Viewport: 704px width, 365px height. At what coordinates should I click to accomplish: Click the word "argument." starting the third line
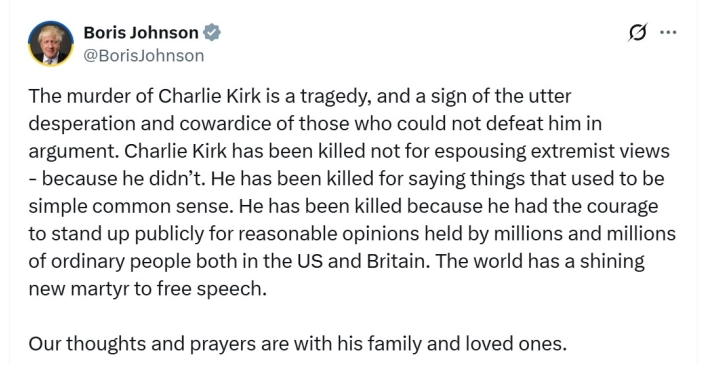pos(74,152)
